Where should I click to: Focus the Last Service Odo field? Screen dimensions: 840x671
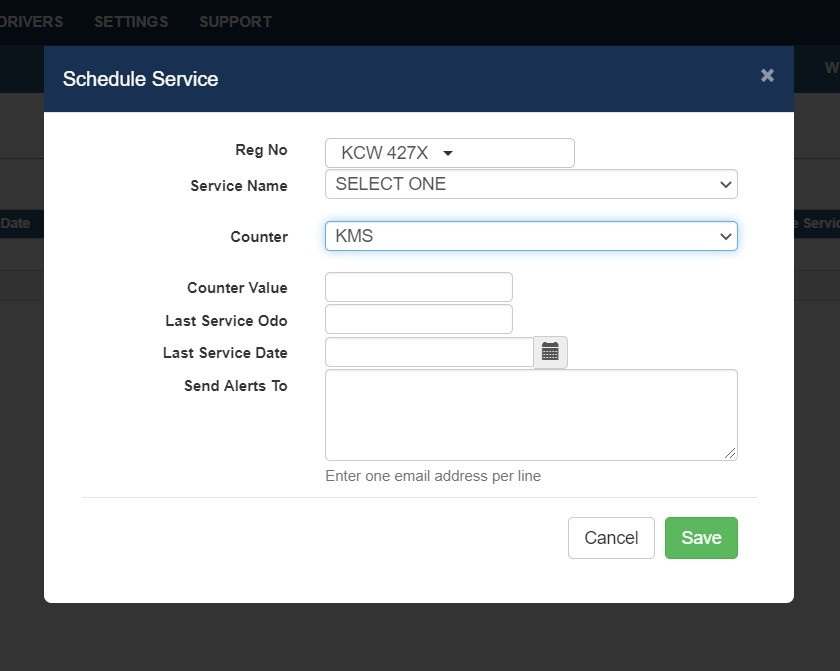point(418,320)
